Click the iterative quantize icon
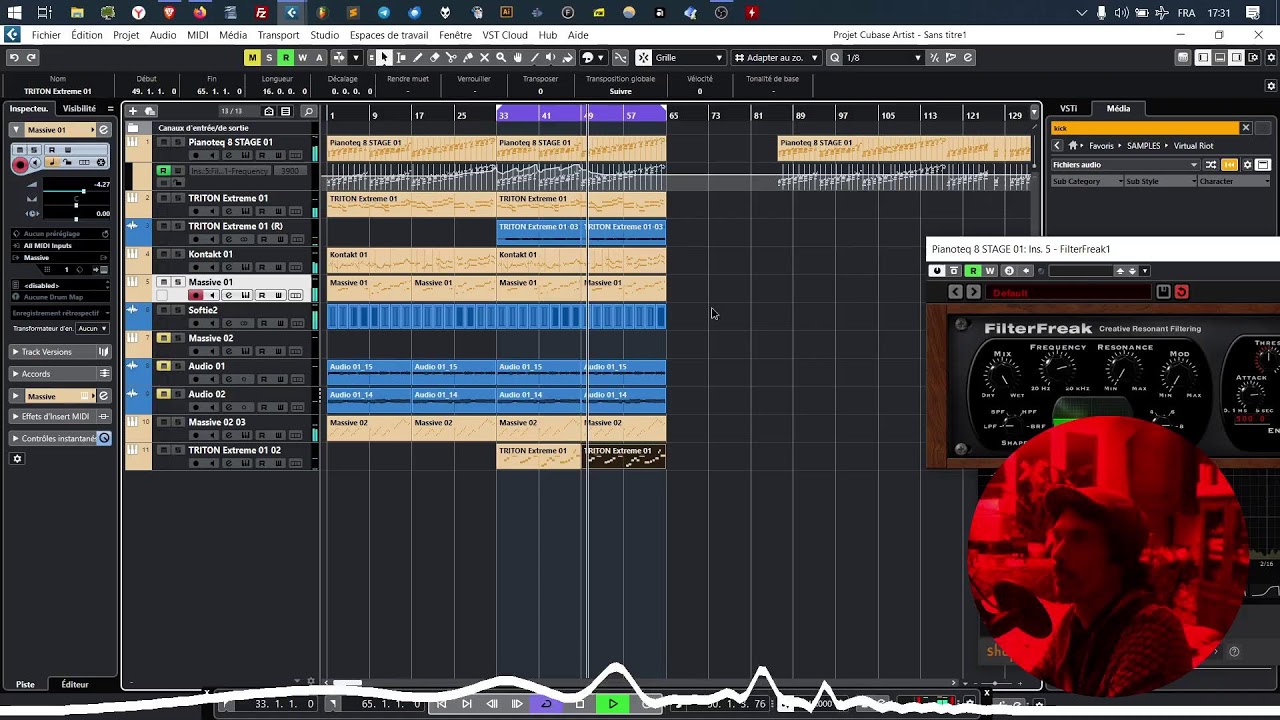1280x720 pixels. point(935,57)
